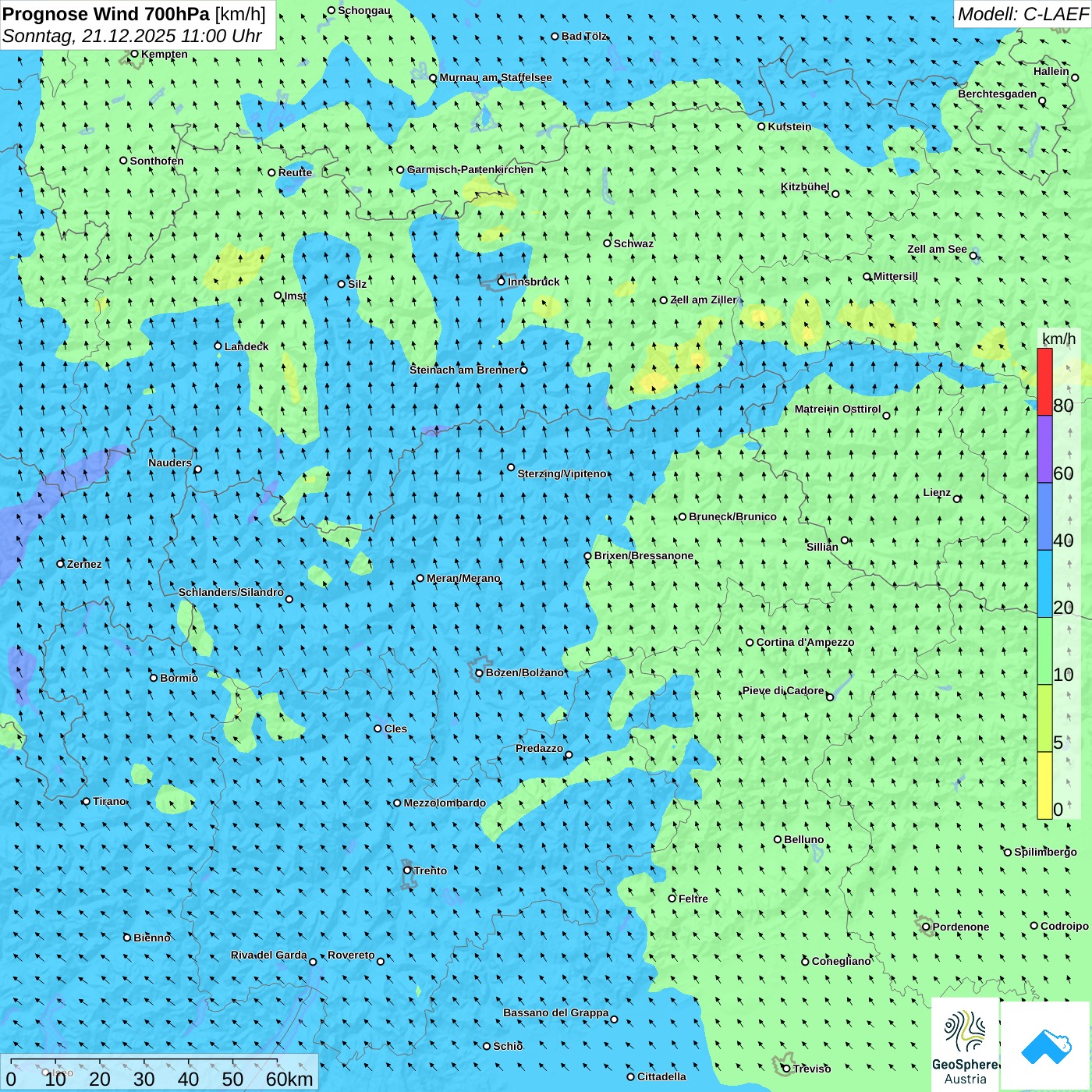This screenshot has height=1092, width=1092.
Task: Click the 'Cortina d'Ampezzo' place label
Action: 805,643
